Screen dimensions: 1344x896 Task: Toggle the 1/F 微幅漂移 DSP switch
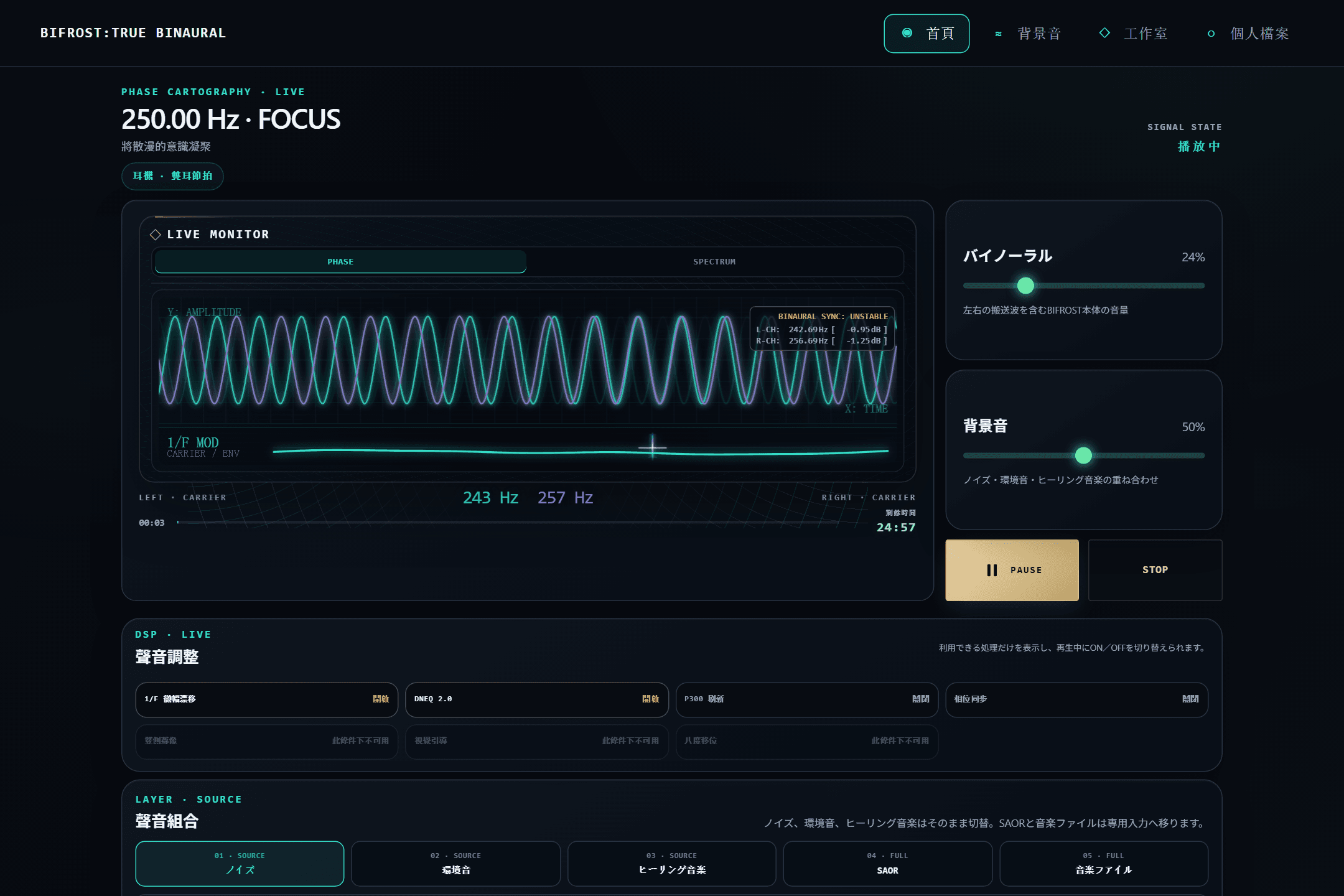pyautogui.click(x=267, y=699)
